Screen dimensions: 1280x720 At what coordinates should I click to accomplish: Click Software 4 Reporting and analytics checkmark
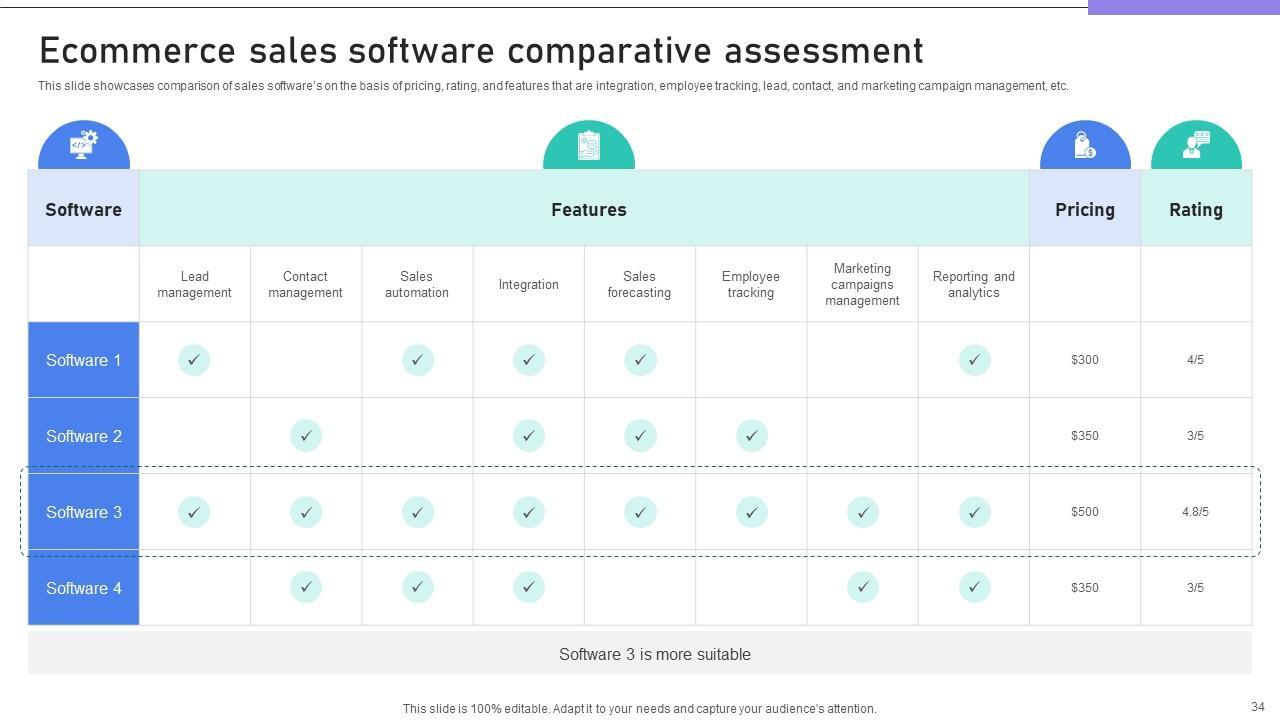pos(975,588)
